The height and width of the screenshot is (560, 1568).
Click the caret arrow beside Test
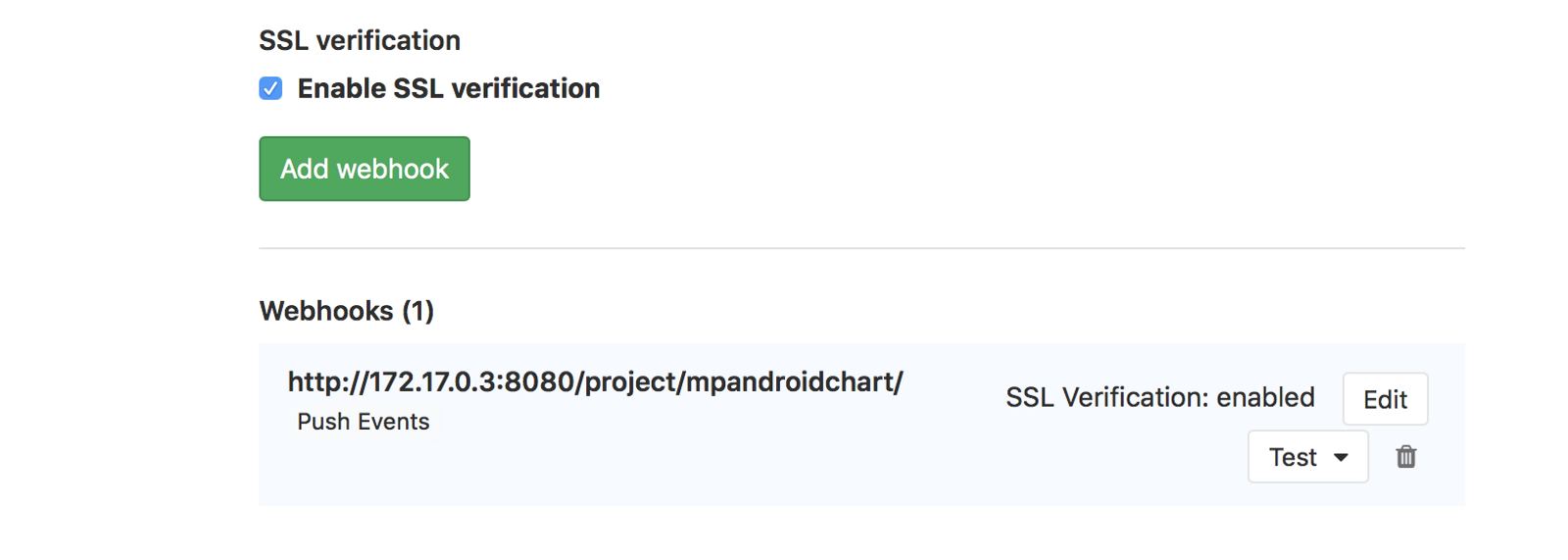pyautogui.click(x=1341, y=458)
